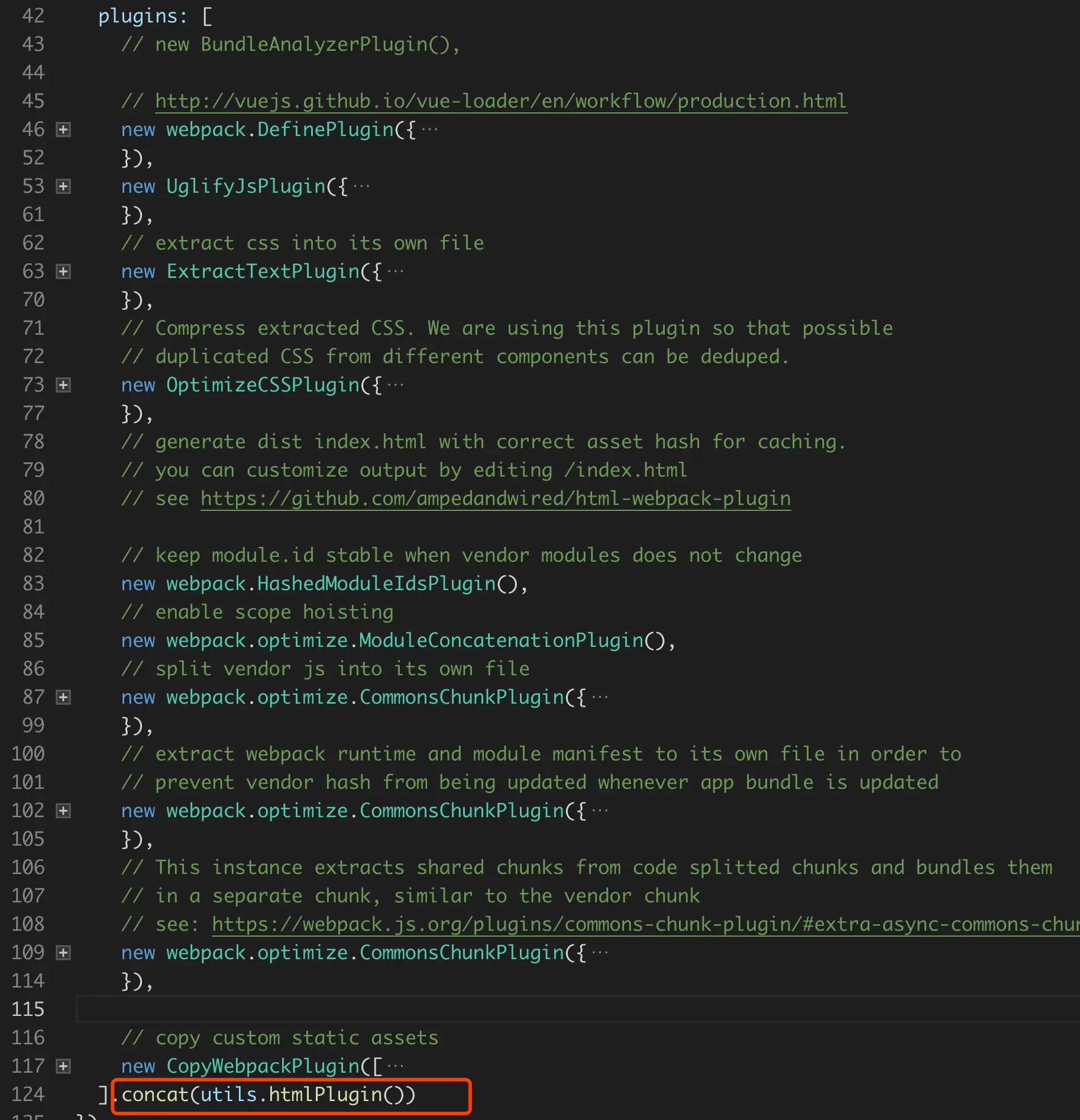Viewport: 1080px width, 1120px height.
Task: Expand the folded CopyWebpackPlugin block
Action: click(x=63, y=1066)
